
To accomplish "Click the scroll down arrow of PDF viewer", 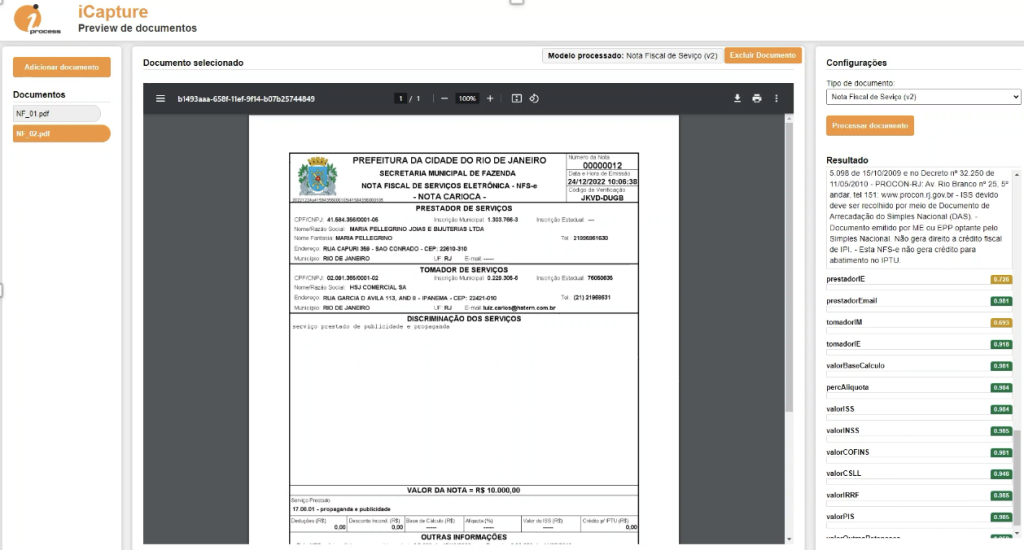I will [x=789, y=540].
